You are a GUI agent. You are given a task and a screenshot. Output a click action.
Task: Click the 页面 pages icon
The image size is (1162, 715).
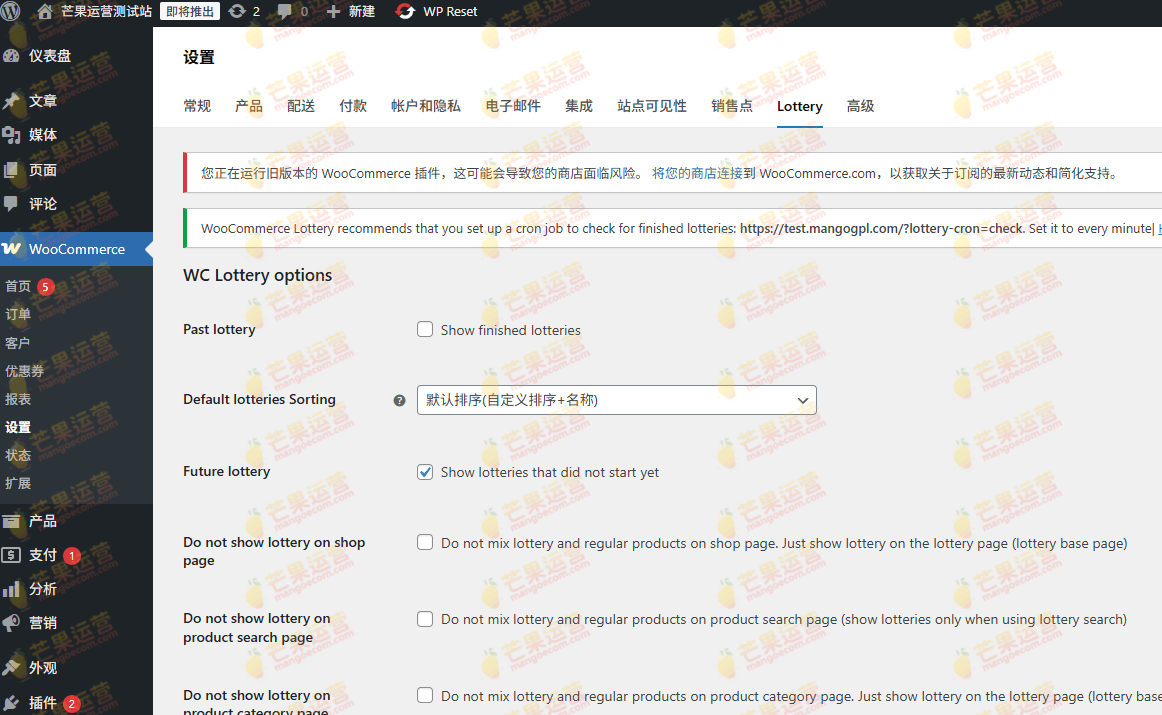click(x=11, y=170)
